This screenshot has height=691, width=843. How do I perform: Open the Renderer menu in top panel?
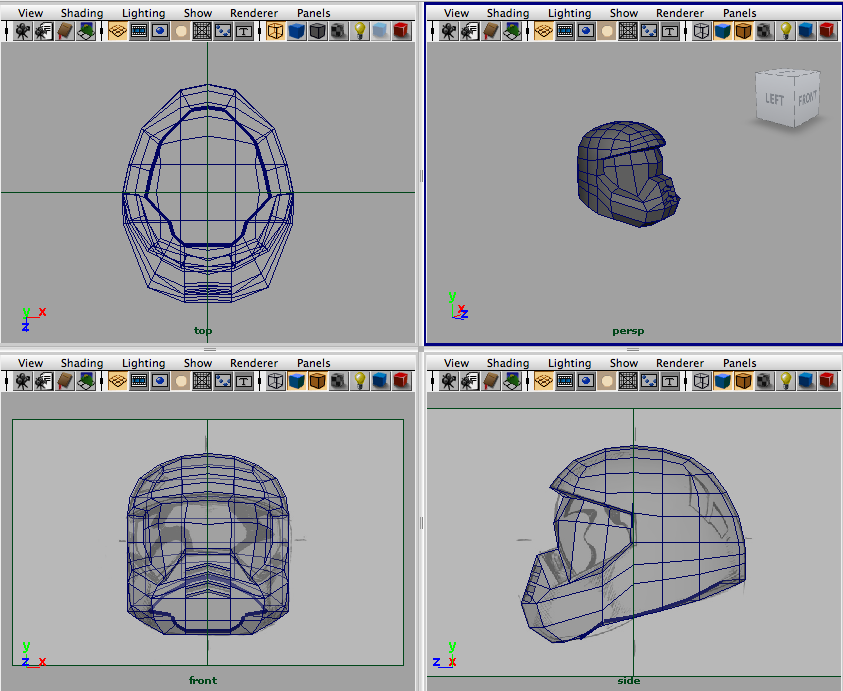(254, 13)
